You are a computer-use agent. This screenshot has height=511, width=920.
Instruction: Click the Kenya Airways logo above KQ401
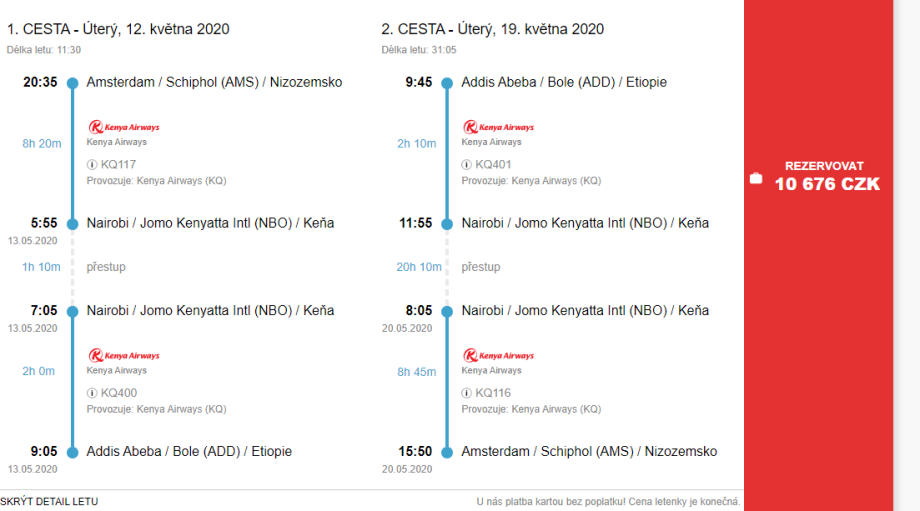[x=498, y=127]
